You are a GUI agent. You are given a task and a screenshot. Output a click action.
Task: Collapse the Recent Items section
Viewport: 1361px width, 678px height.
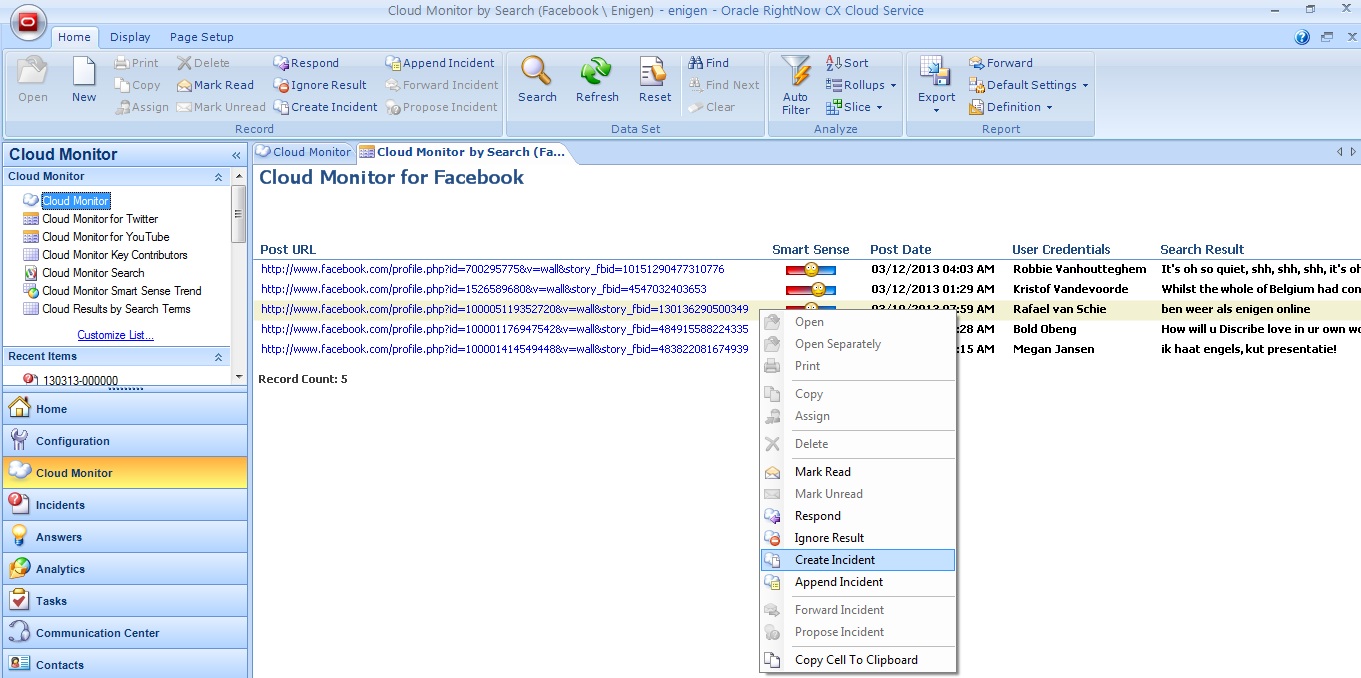pos(218,357)
